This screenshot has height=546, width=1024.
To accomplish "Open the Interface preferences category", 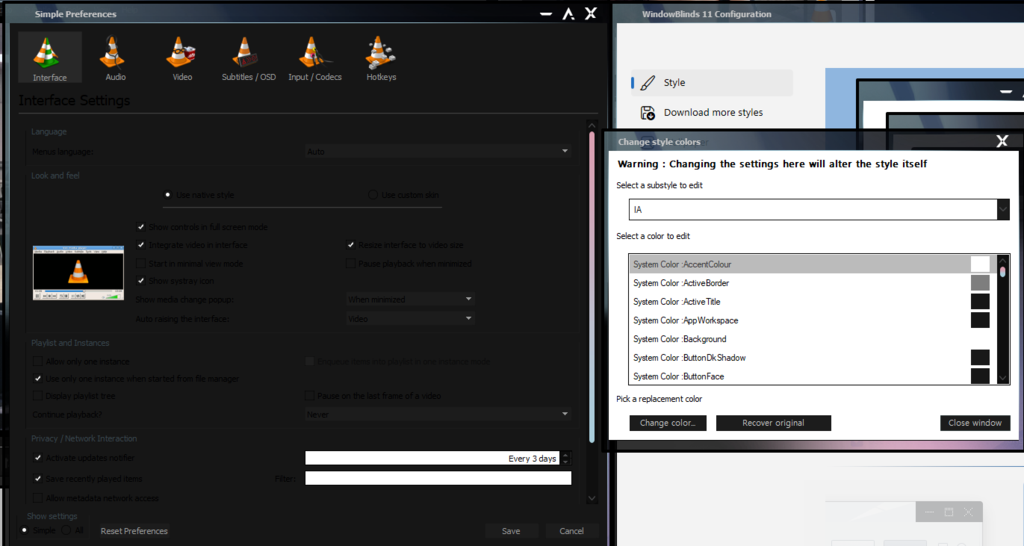I will coord(50,57).
